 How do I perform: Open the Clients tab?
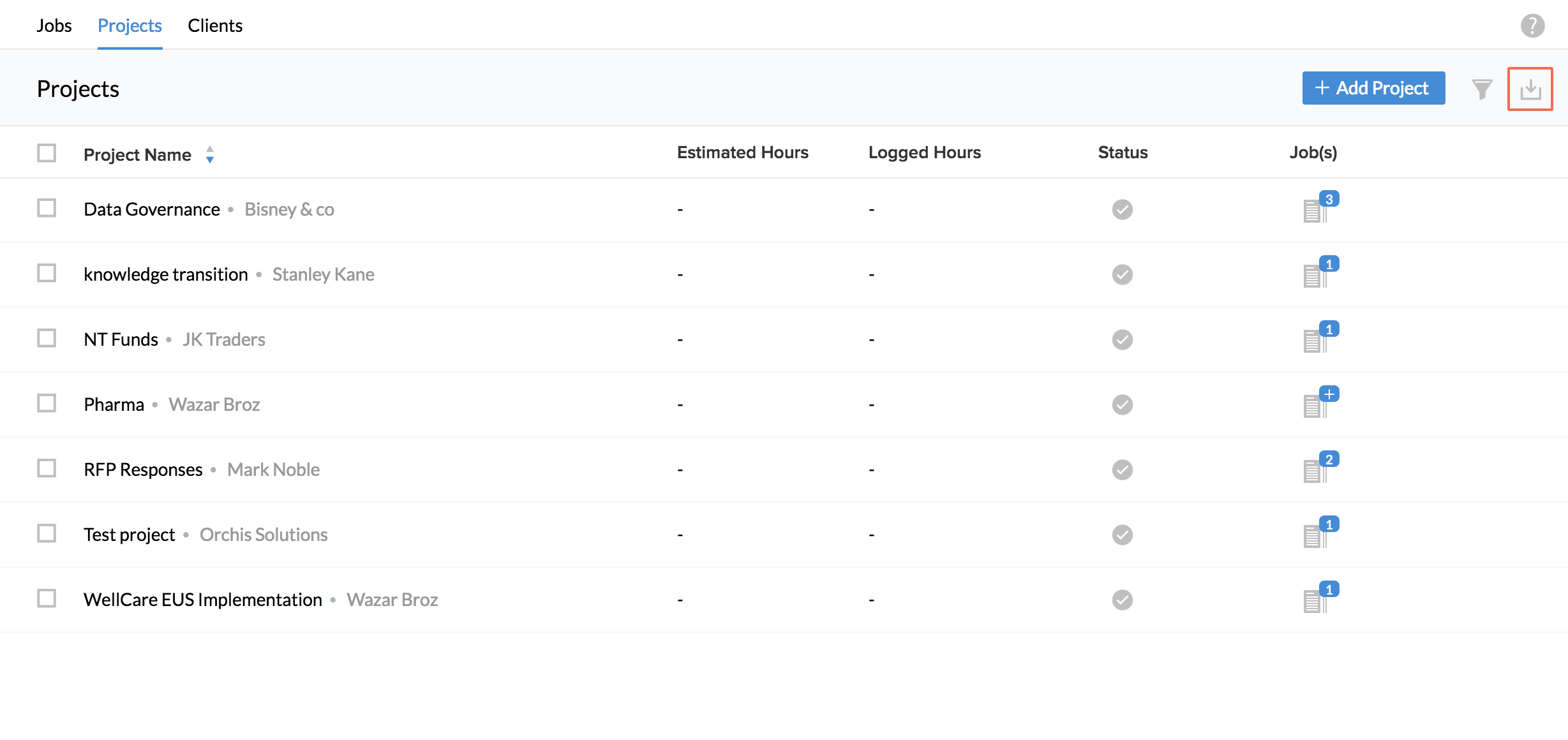click(215, 26)
